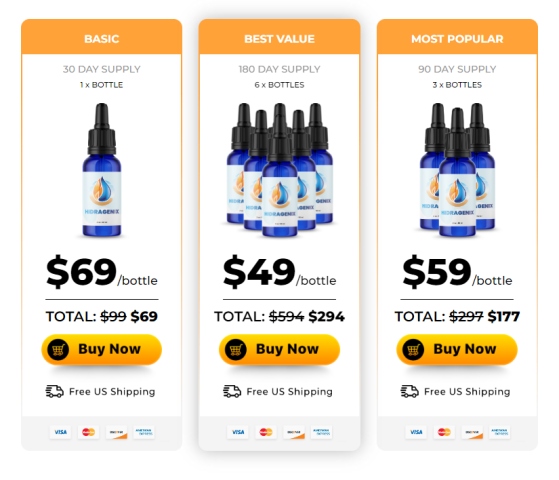
Task: Select the BASIC header banner
Action: (x=102, y=37)
